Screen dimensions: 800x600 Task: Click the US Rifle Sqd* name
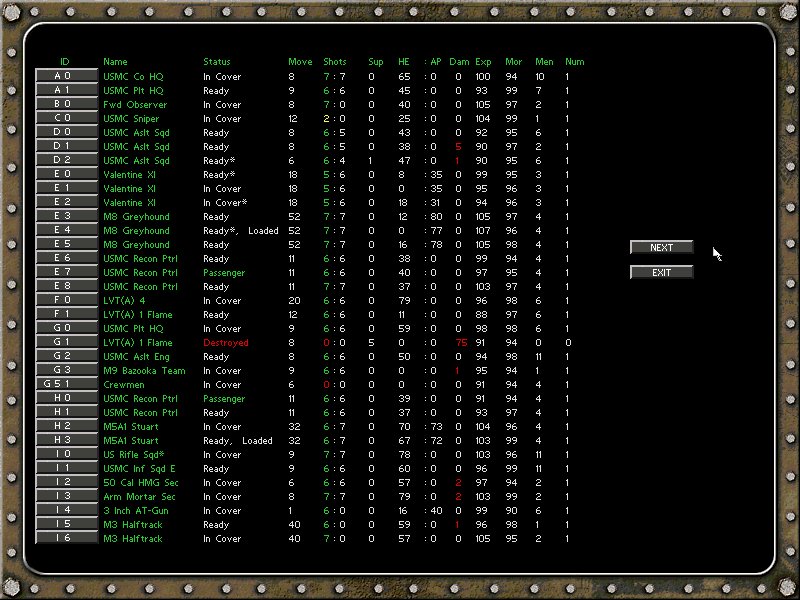tap(134, 455)
